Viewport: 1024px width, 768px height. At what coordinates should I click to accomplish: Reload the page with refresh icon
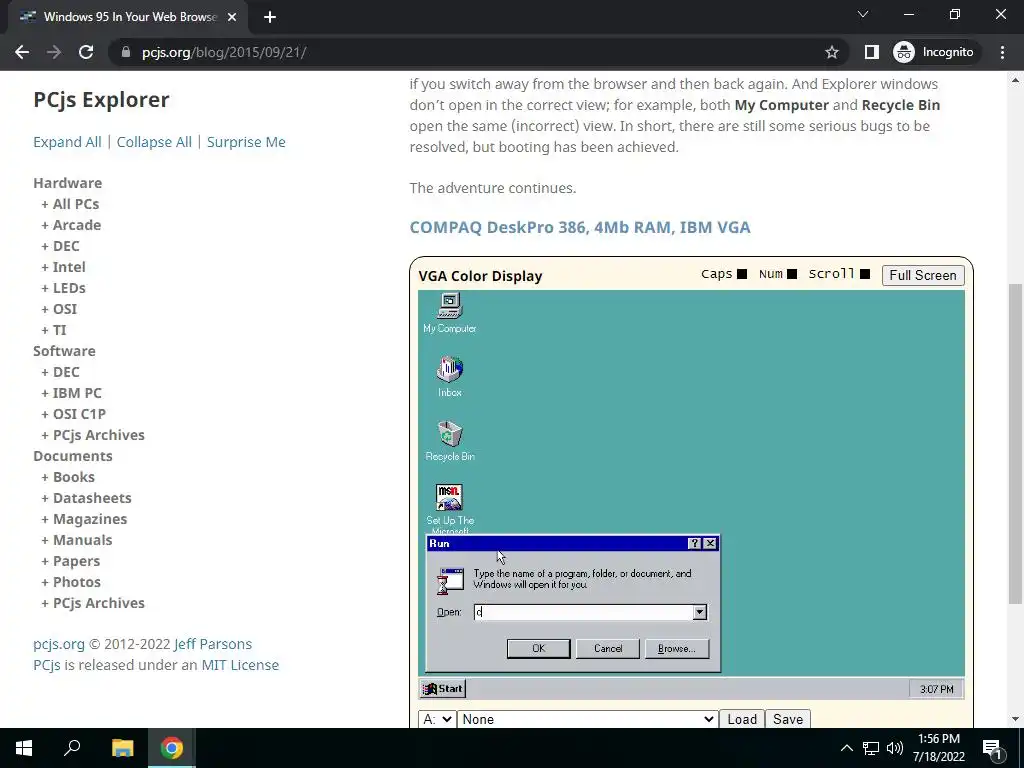tap(86, 52)
